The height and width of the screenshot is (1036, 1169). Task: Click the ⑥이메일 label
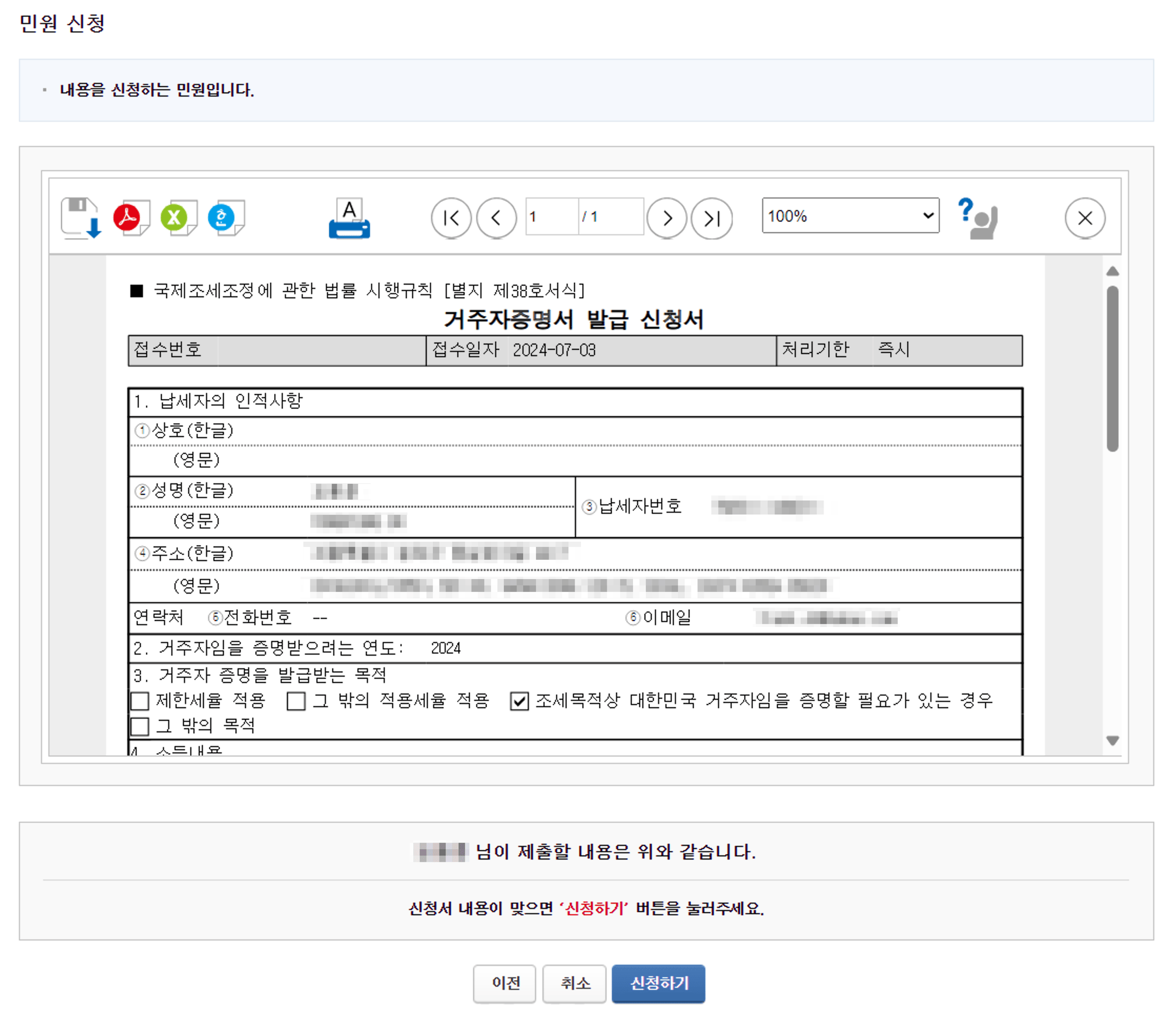[658, 617]
